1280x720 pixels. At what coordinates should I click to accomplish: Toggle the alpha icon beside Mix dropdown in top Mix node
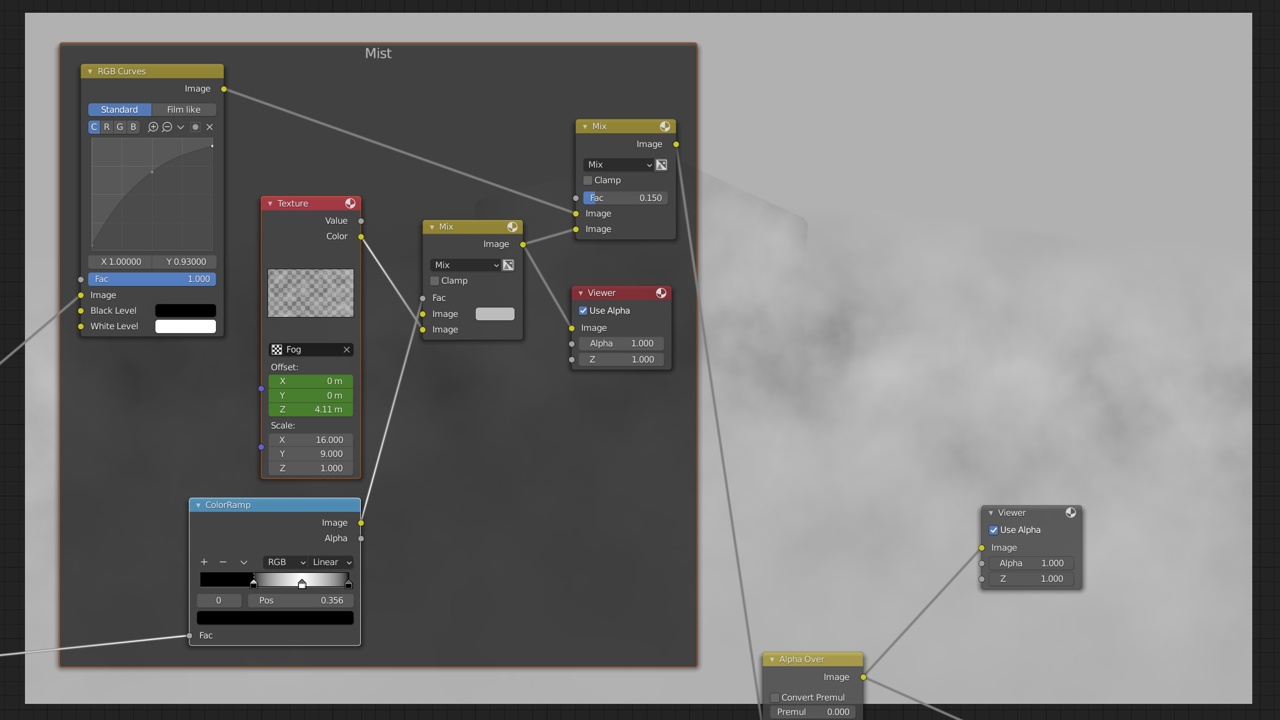pyautogui.click(x=661, y=165)
